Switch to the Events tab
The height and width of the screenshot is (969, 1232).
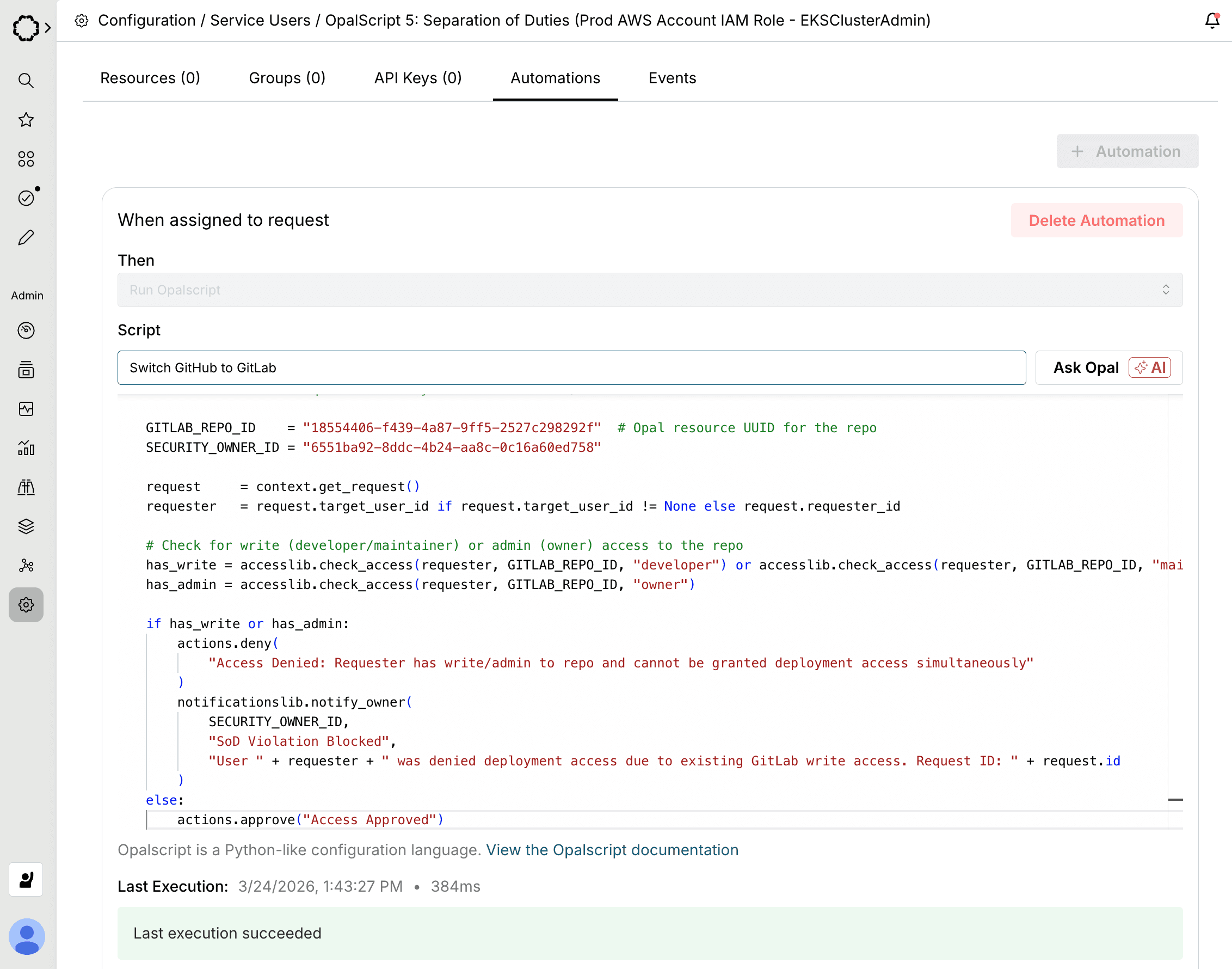click(x=672, y=78)
